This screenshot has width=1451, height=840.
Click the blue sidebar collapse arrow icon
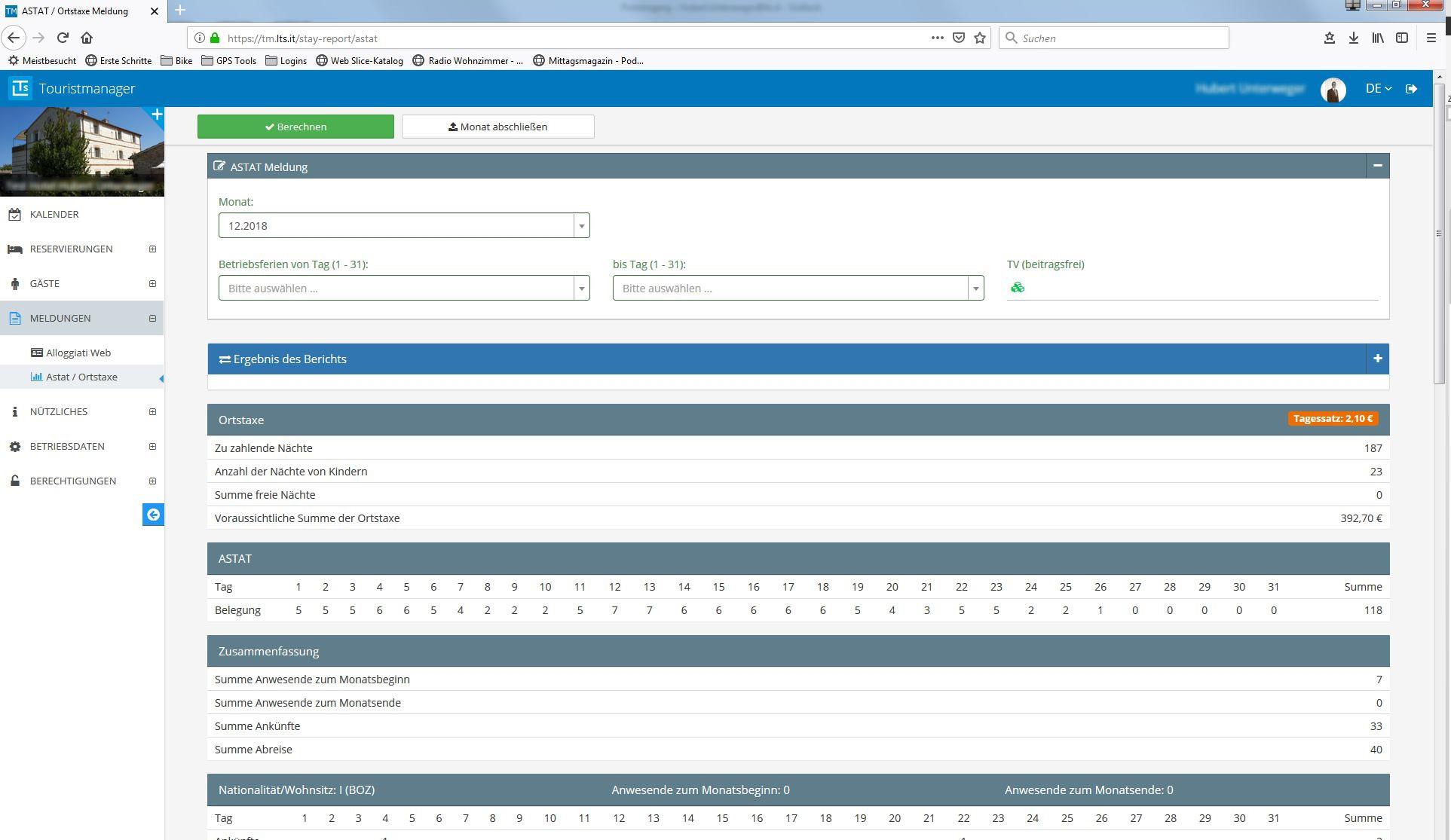(x=153, y=515)
